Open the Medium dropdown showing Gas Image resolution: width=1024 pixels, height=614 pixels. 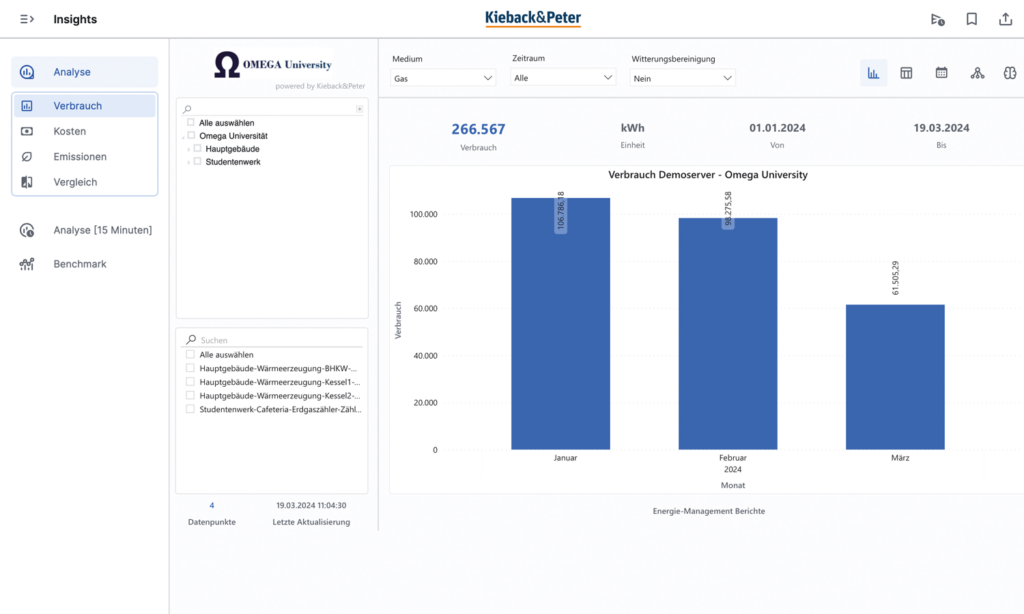click(x=443, y=78)
